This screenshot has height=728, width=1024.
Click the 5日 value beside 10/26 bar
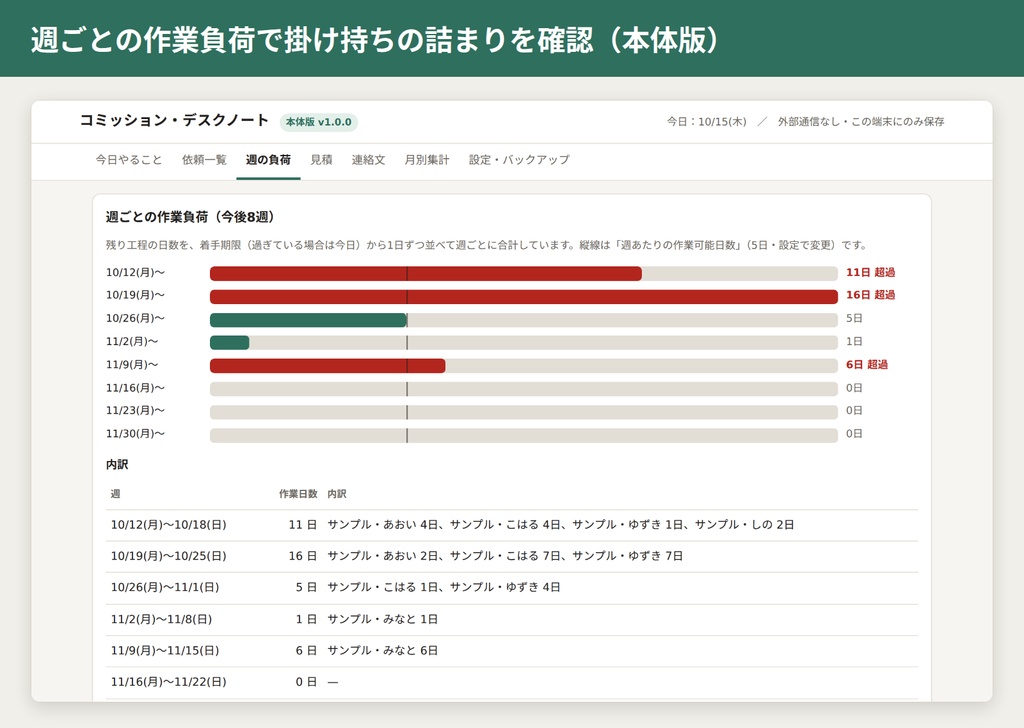pos(854,319)
